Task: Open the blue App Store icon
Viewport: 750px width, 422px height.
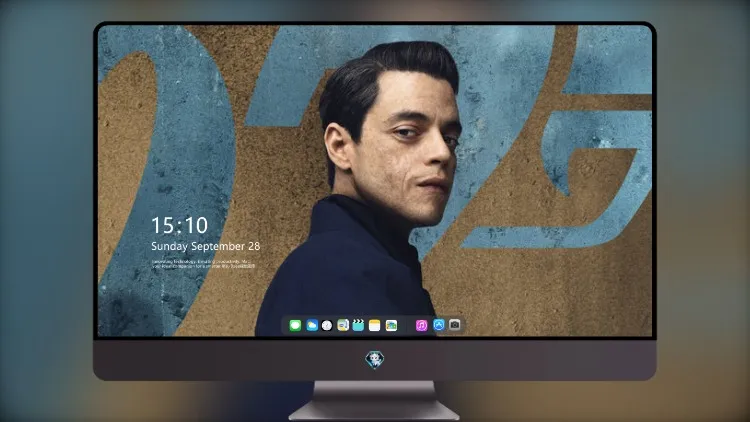Action: tap(439, 325)
